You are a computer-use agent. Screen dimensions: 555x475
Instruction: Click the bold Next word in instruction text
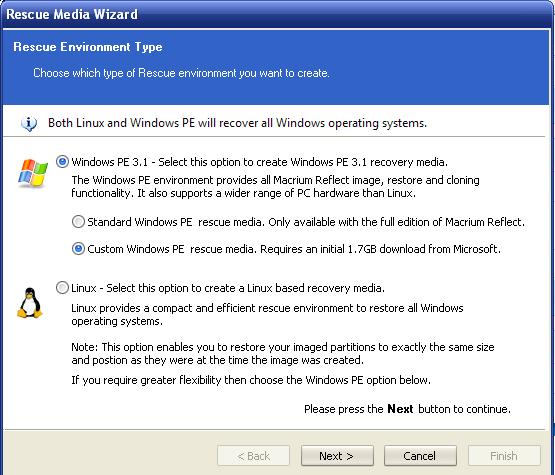click(x=400, y=409)
